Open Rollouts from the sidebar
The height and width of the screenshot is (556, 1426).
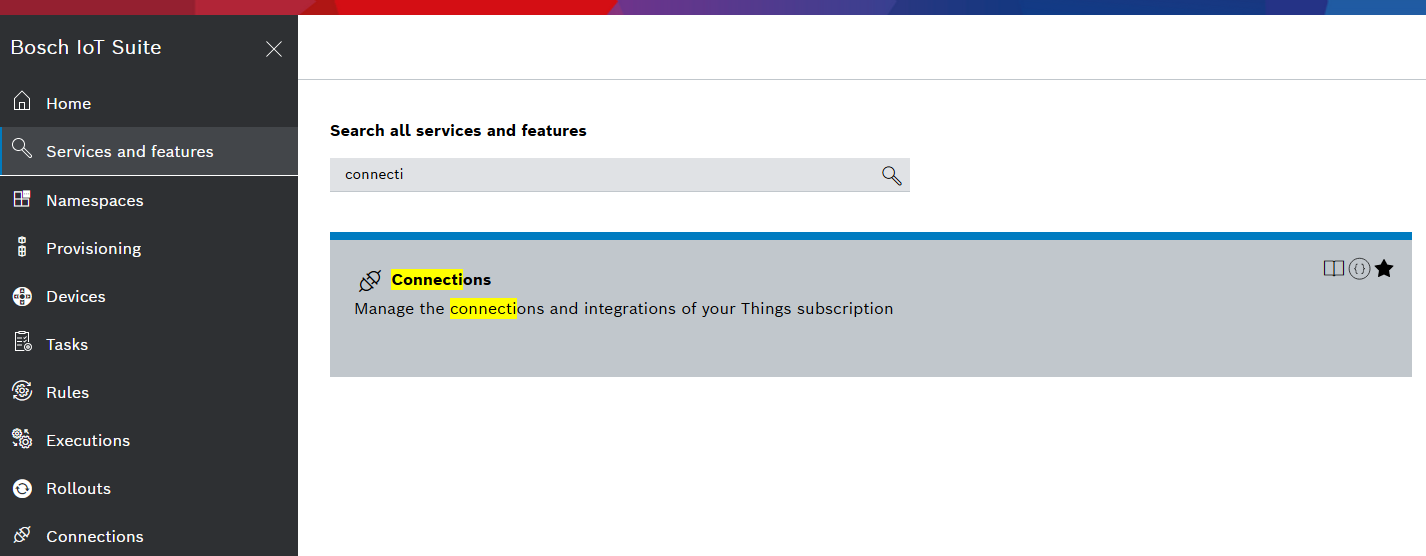pyautogui.click(x=149, y=488)
